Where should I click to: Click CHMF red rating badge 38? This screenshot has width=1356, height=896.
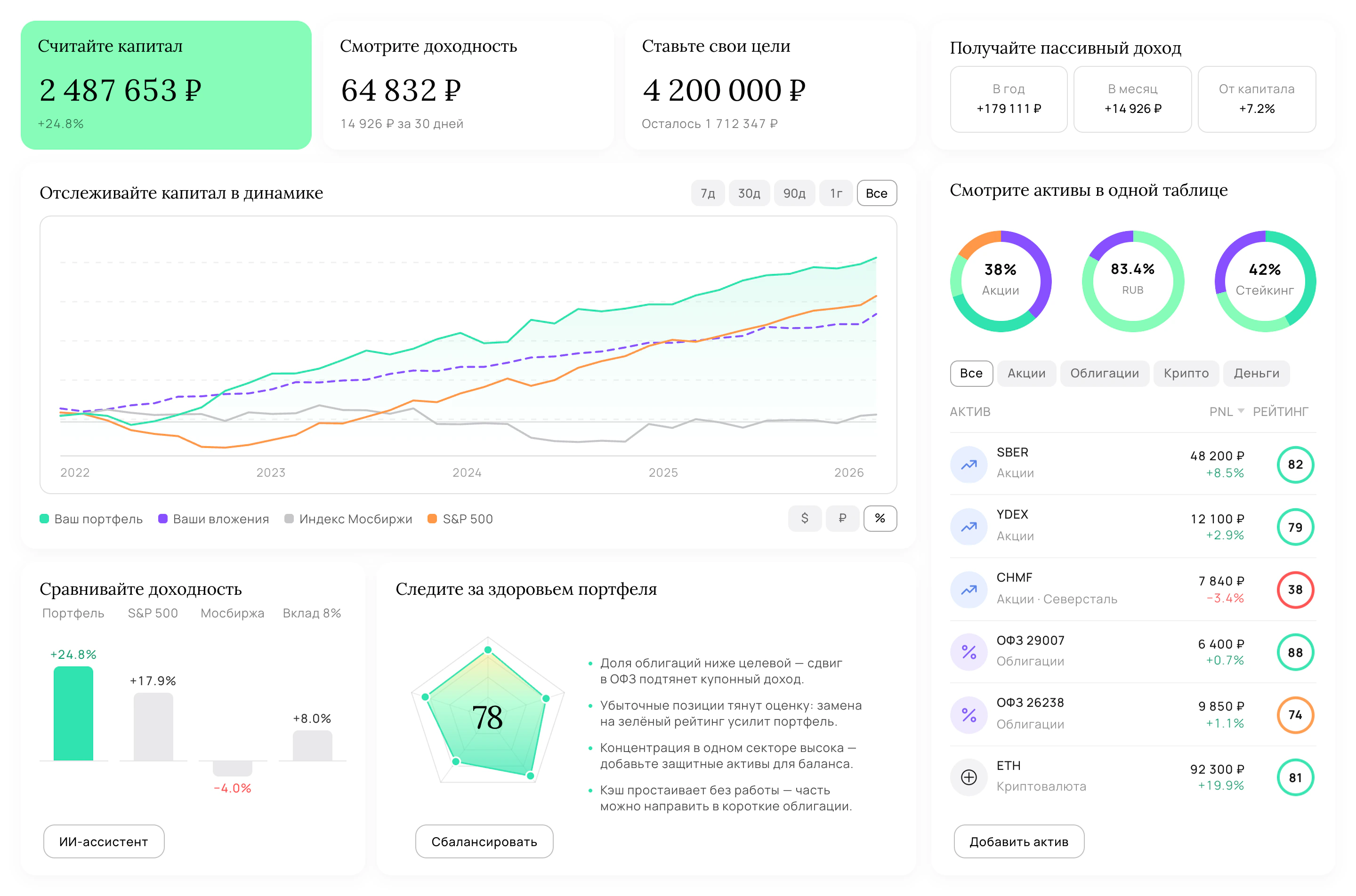(1295, 589)
